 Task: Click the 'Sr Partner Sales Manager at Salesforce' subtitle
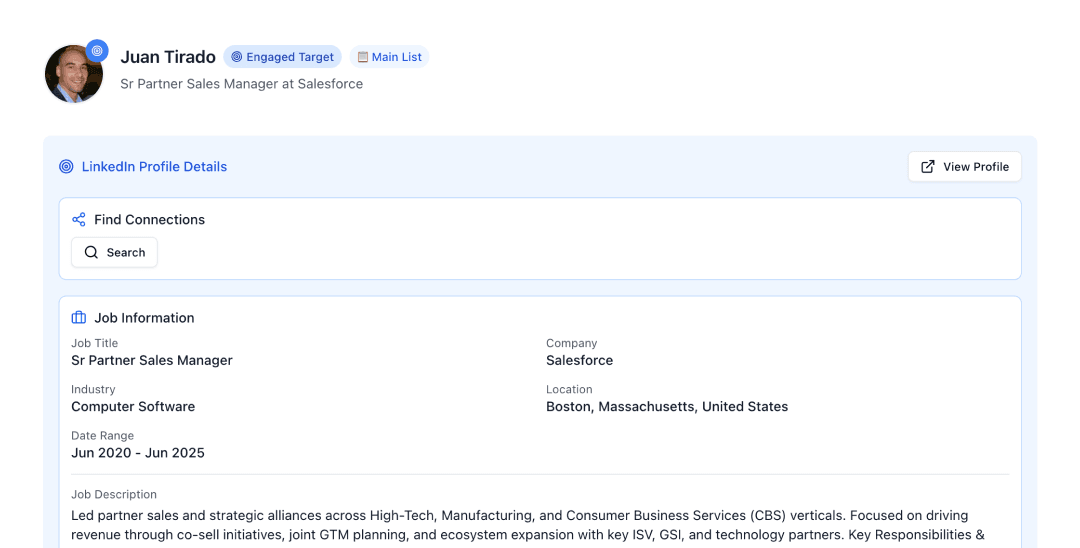click(x=241, y=84)
